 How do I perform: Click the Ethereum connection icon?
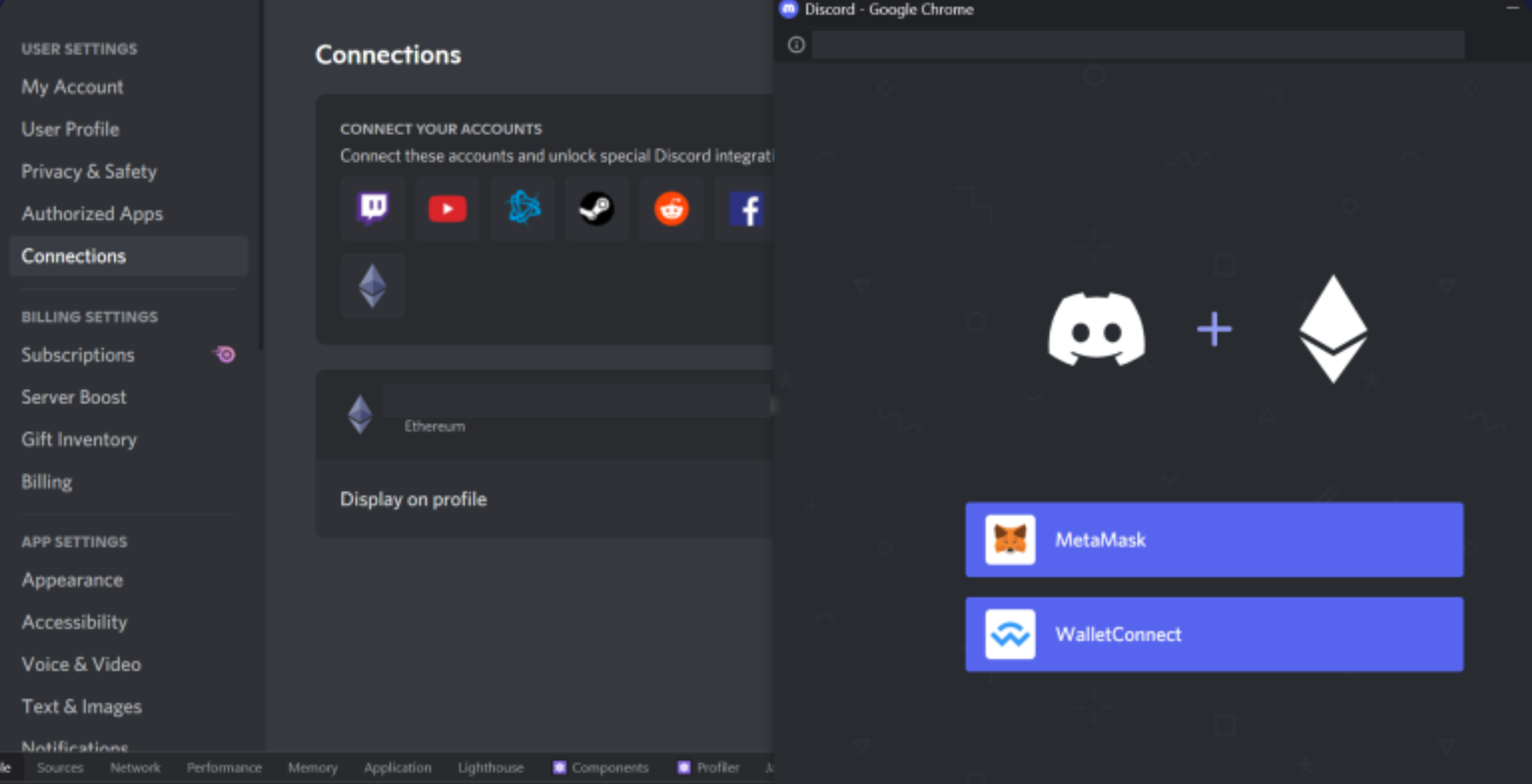(373, 285)
